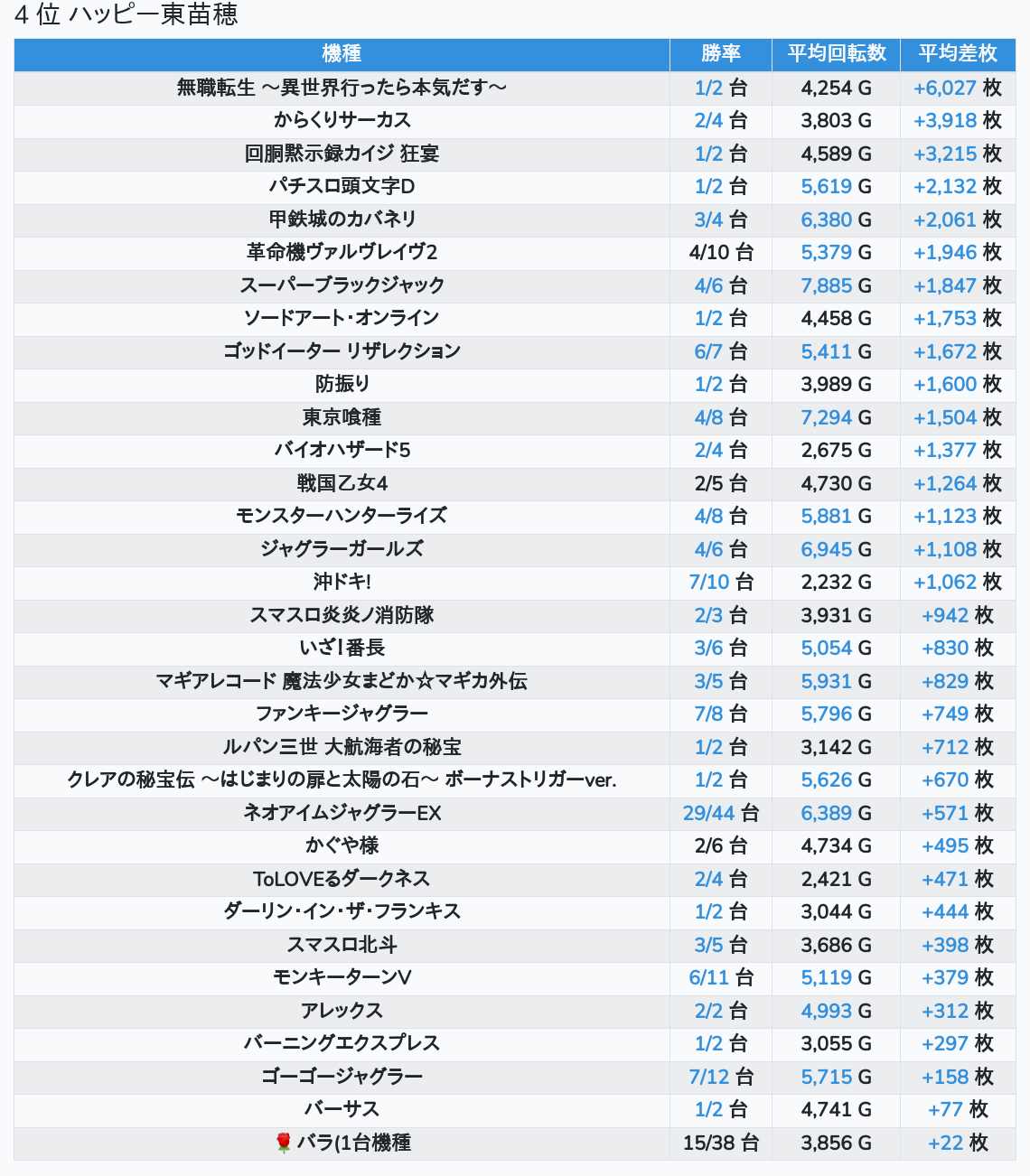Click the +3,918 枚 difference value
This screenshot has height=1176, width=1030.
(x=956, y=120)
